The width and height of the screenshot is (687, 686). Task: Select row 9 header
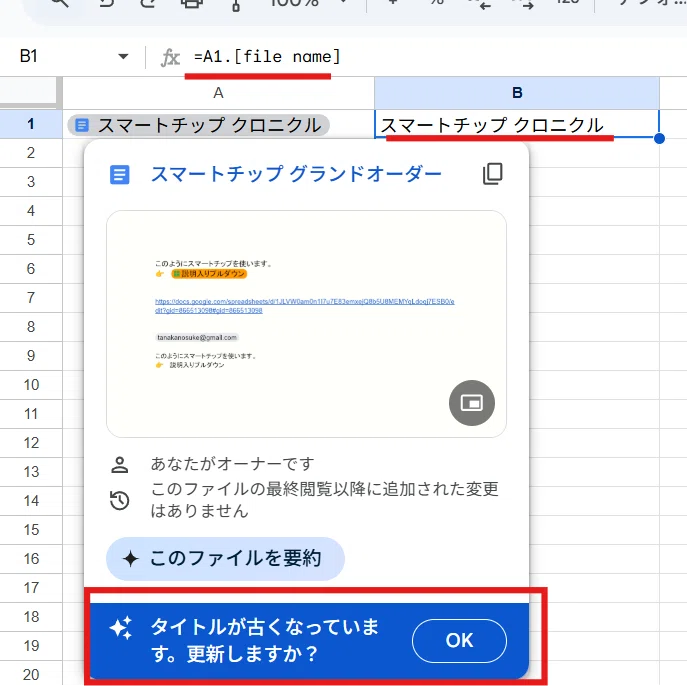tap(31, 356)
